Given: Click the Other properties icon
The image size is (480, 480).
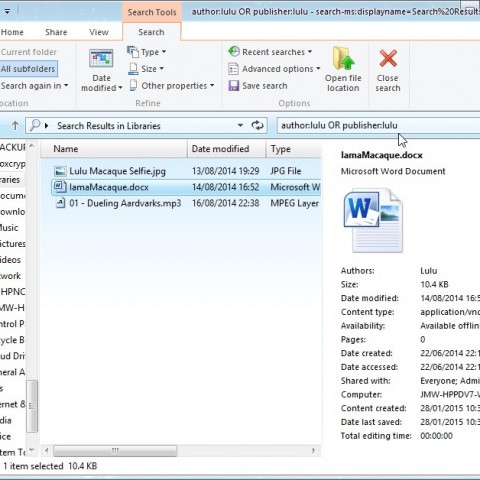Looking at the screenshot, I should 133,86.
